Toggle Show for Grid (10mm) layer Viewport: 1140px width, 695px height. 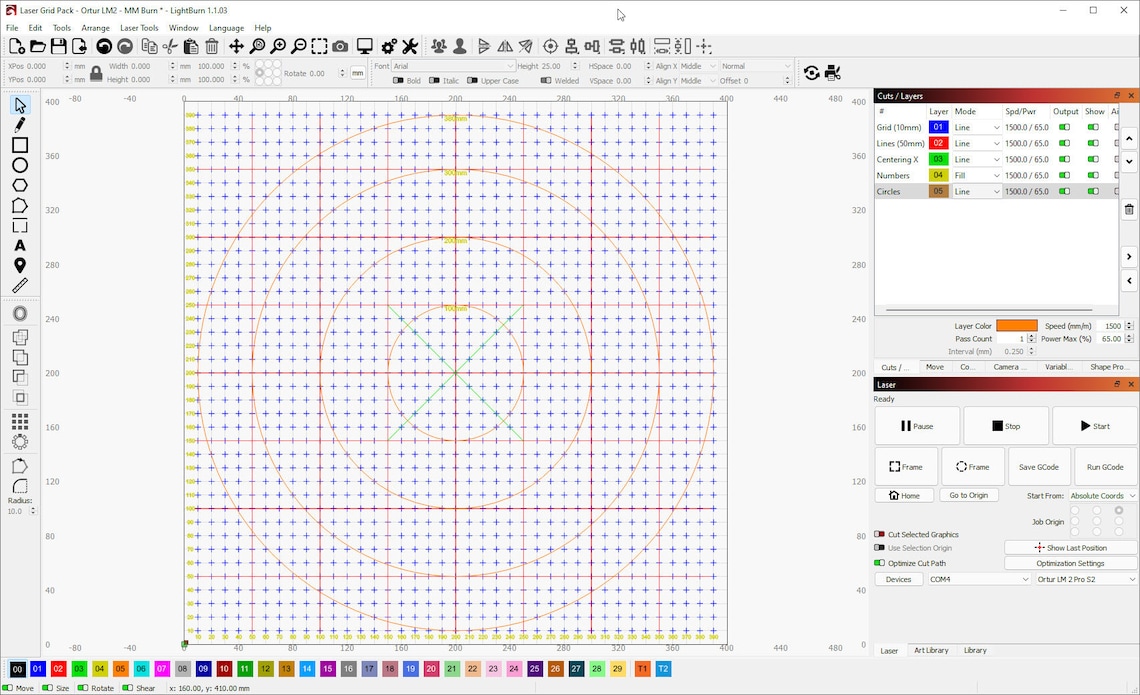(1093, 127)
